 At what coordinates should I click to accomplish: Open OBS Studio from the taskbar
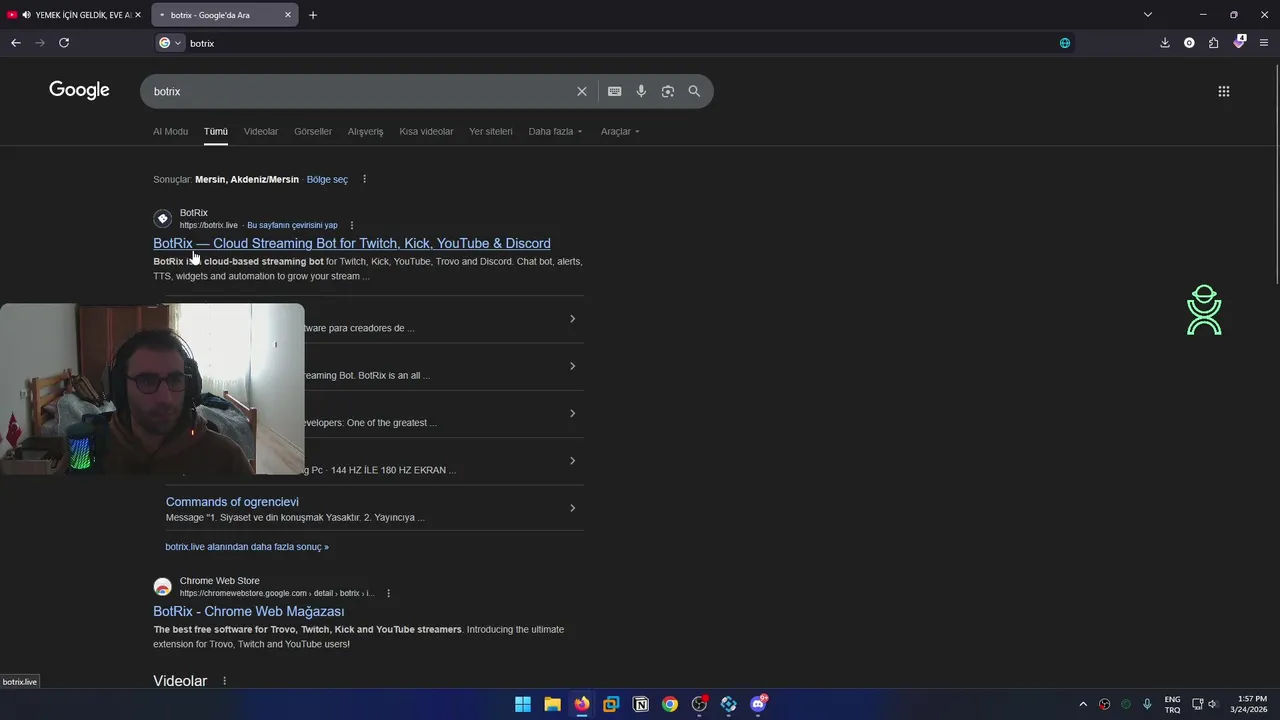pyautogui.click(x=699, y=704)
